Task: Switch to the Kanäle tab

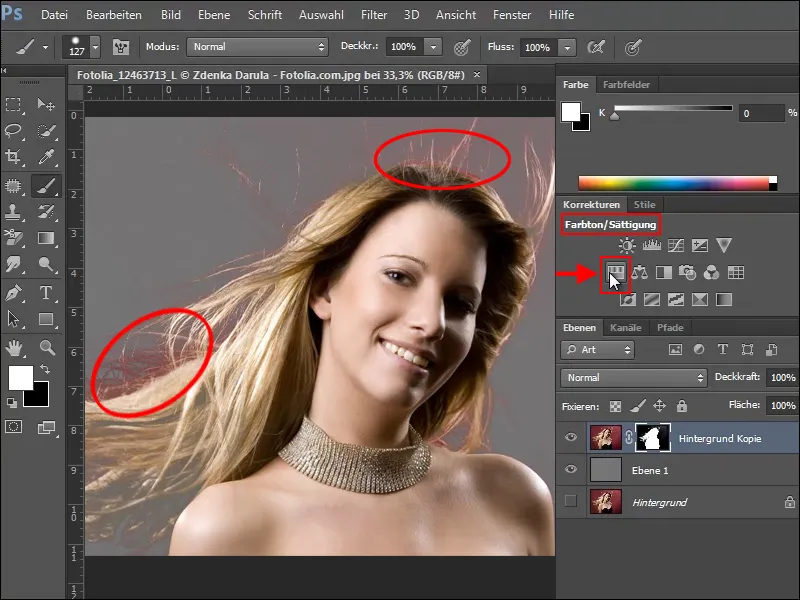Action: (626, 328)
